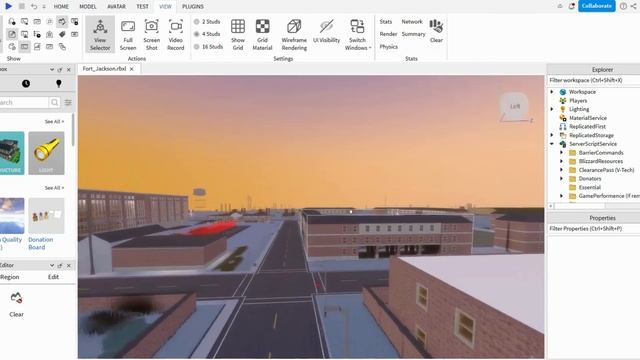Open the MODEL ribbon tab
This screenshot has height=360, width=640.
pyautogui.click(x=88, y=7)
